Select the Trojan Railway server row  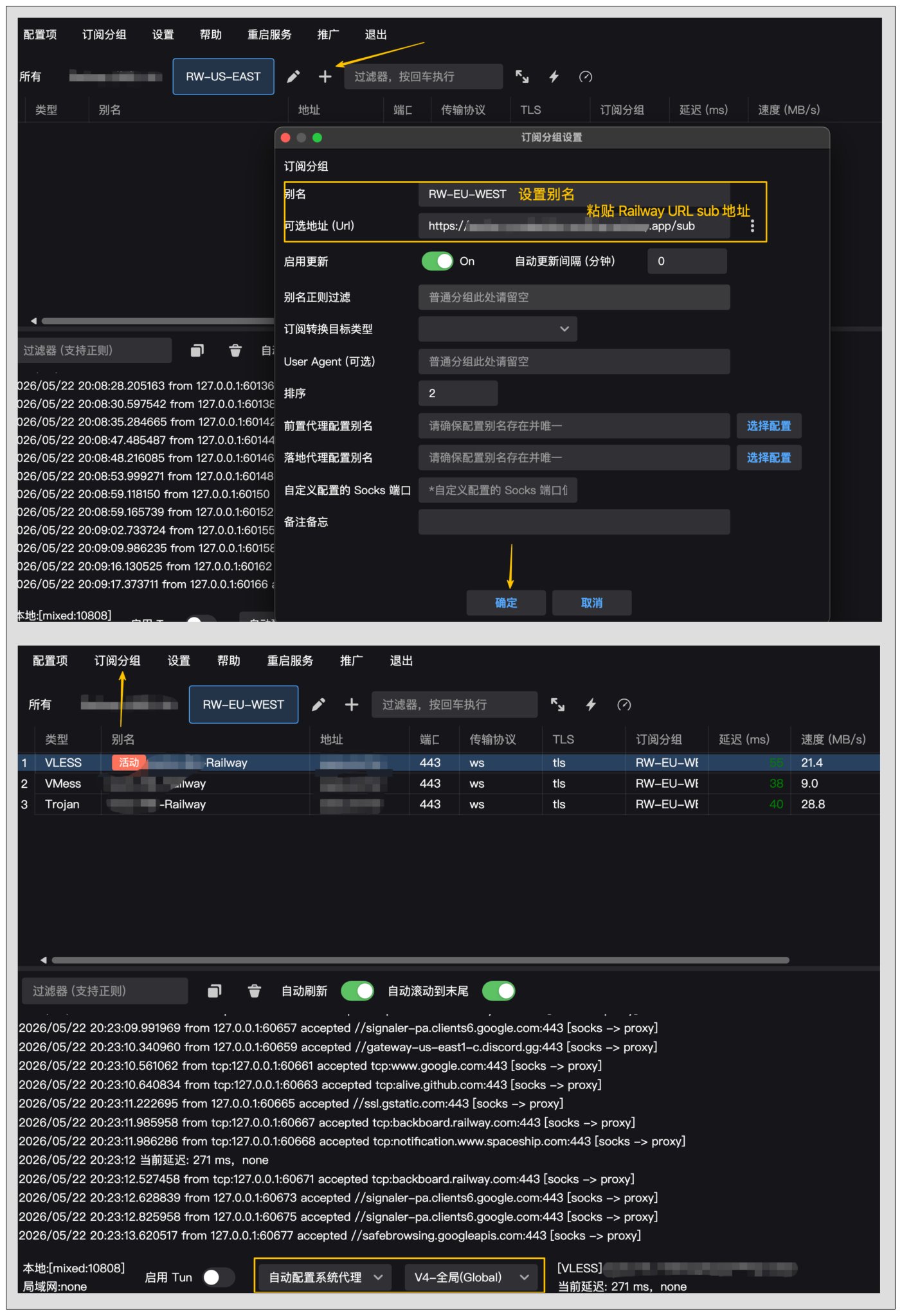[x=449, y=804]
